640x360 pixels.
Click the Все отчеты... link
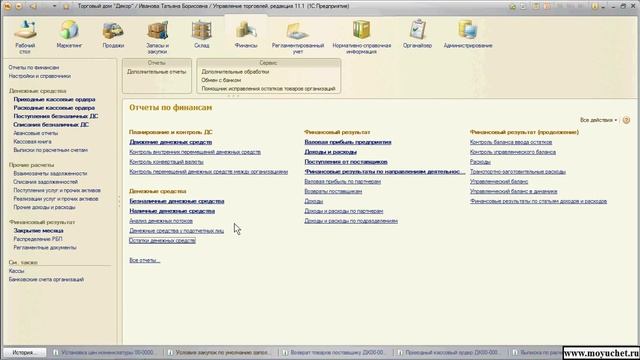click(144, 260)
